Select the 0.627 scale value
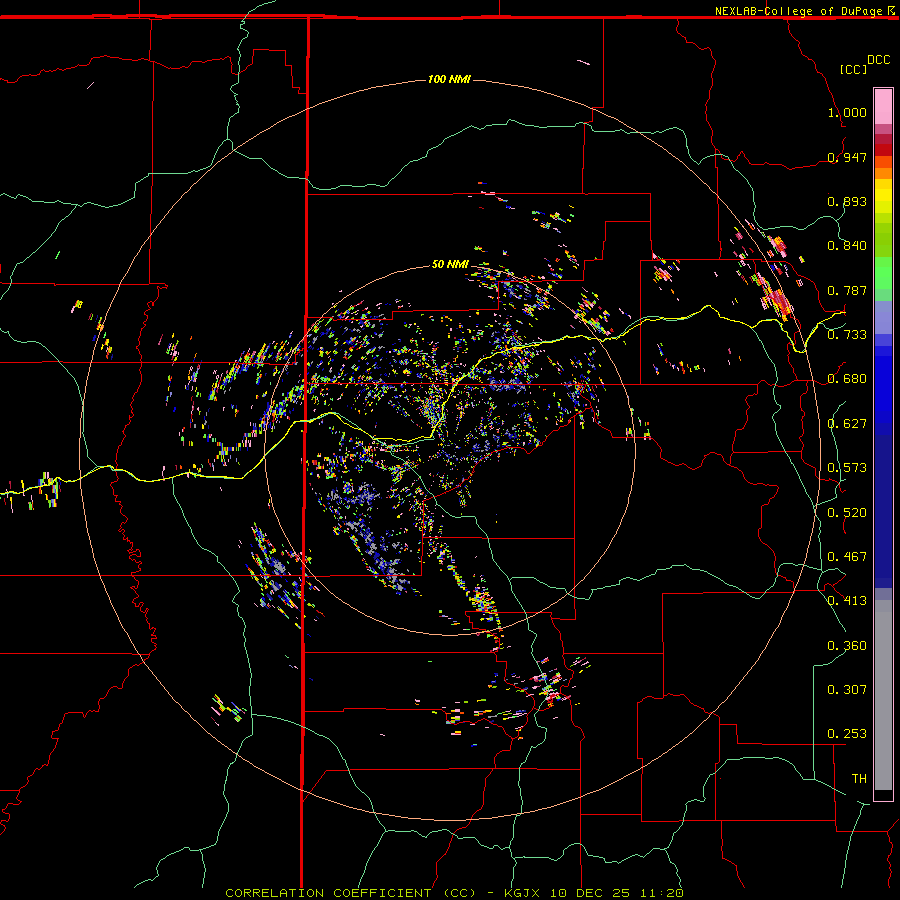The image size is (900, 900). click(x=847, y=424)
